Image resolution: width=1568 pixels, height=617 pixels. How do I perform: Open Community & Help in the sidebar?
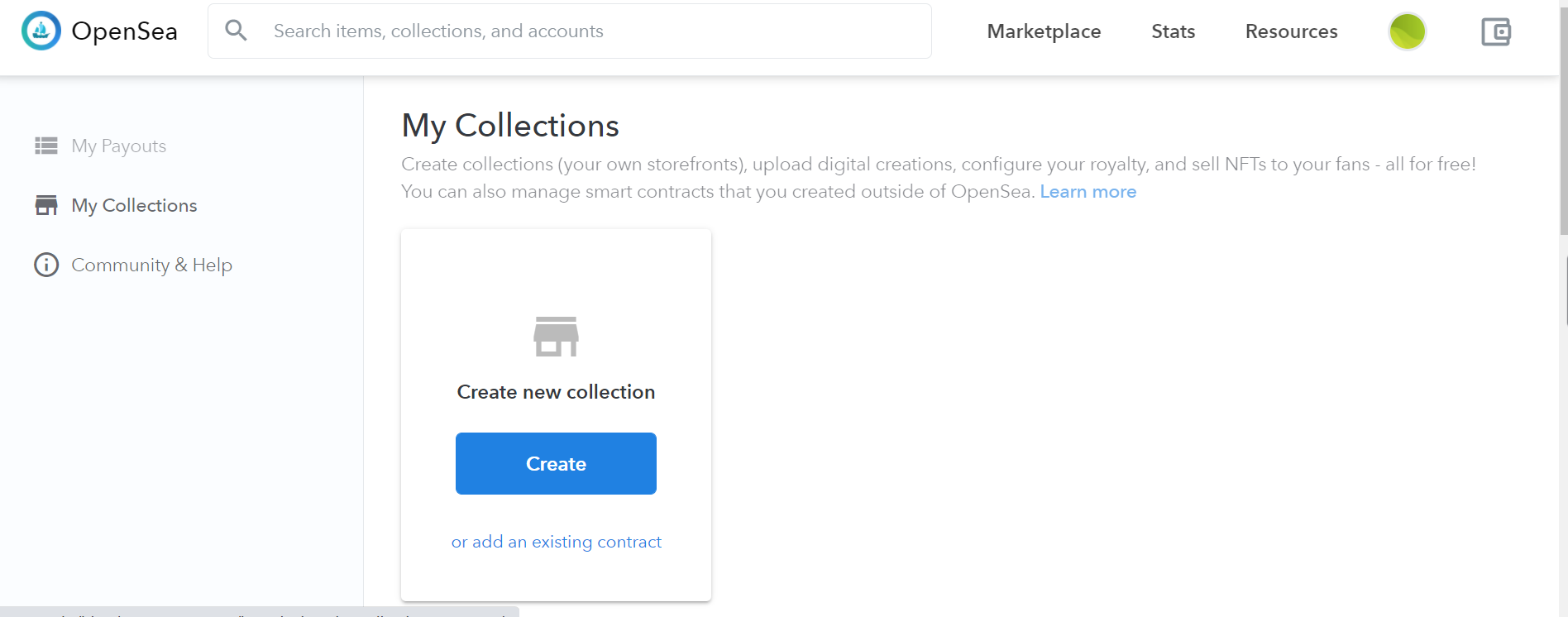(151, 265)
